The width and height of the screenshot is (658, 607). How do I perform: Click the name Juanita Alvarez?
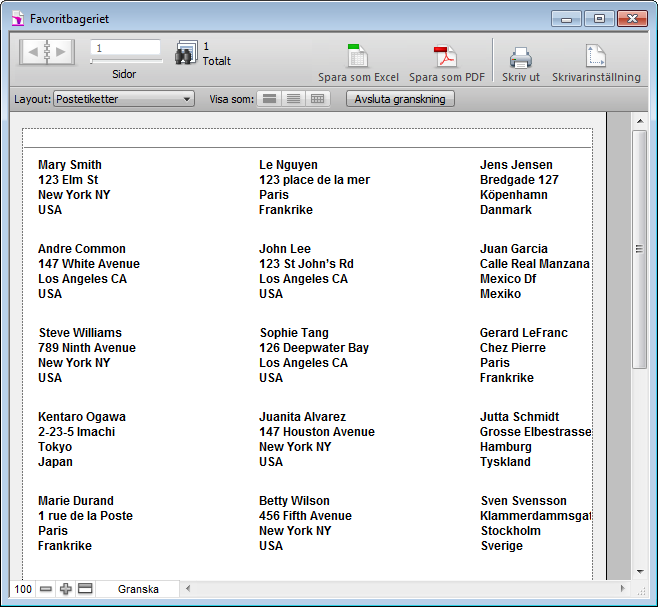pos(303,416)
